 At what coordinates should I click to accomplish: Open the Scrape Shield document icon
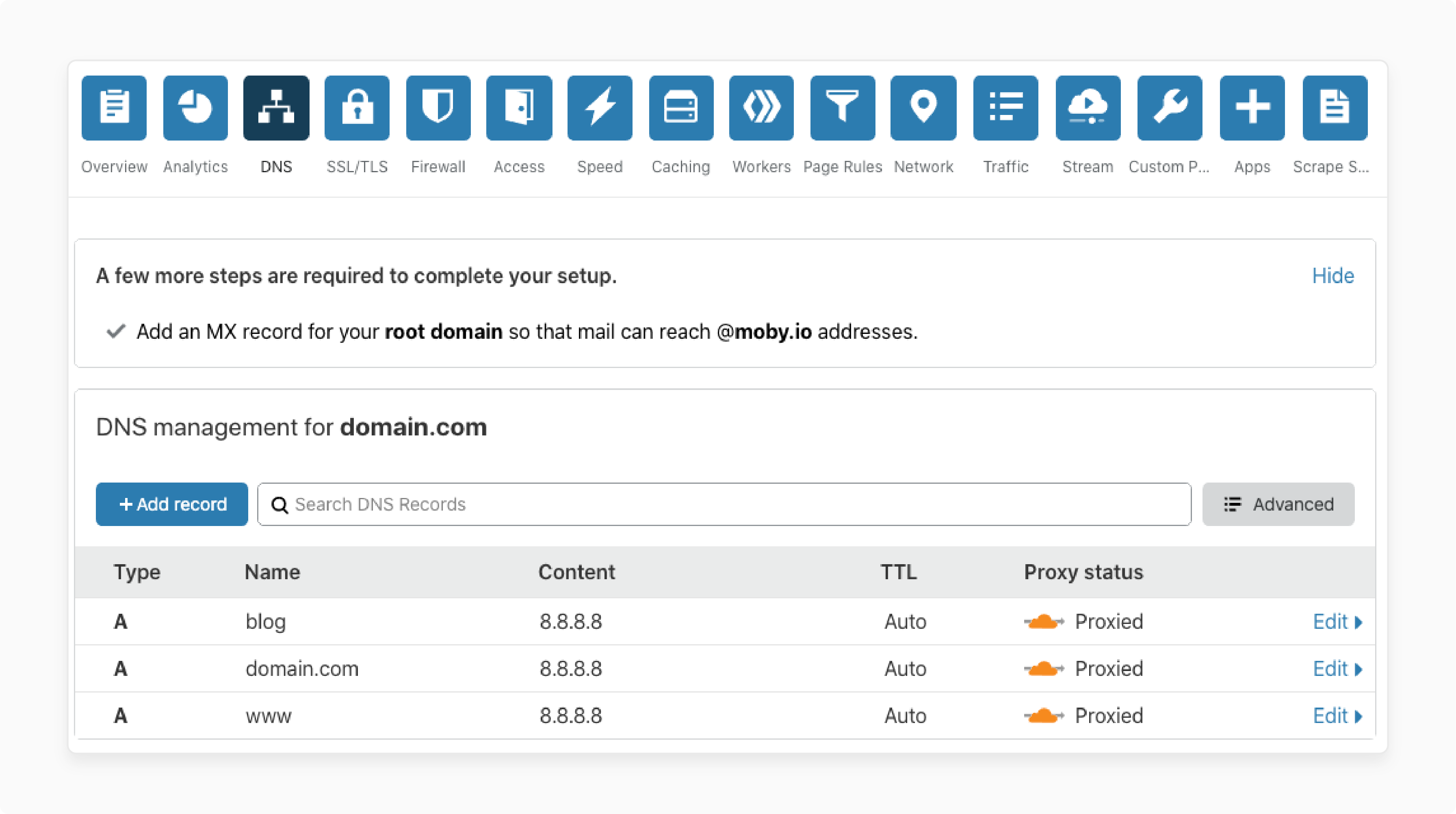point(1335,107)
